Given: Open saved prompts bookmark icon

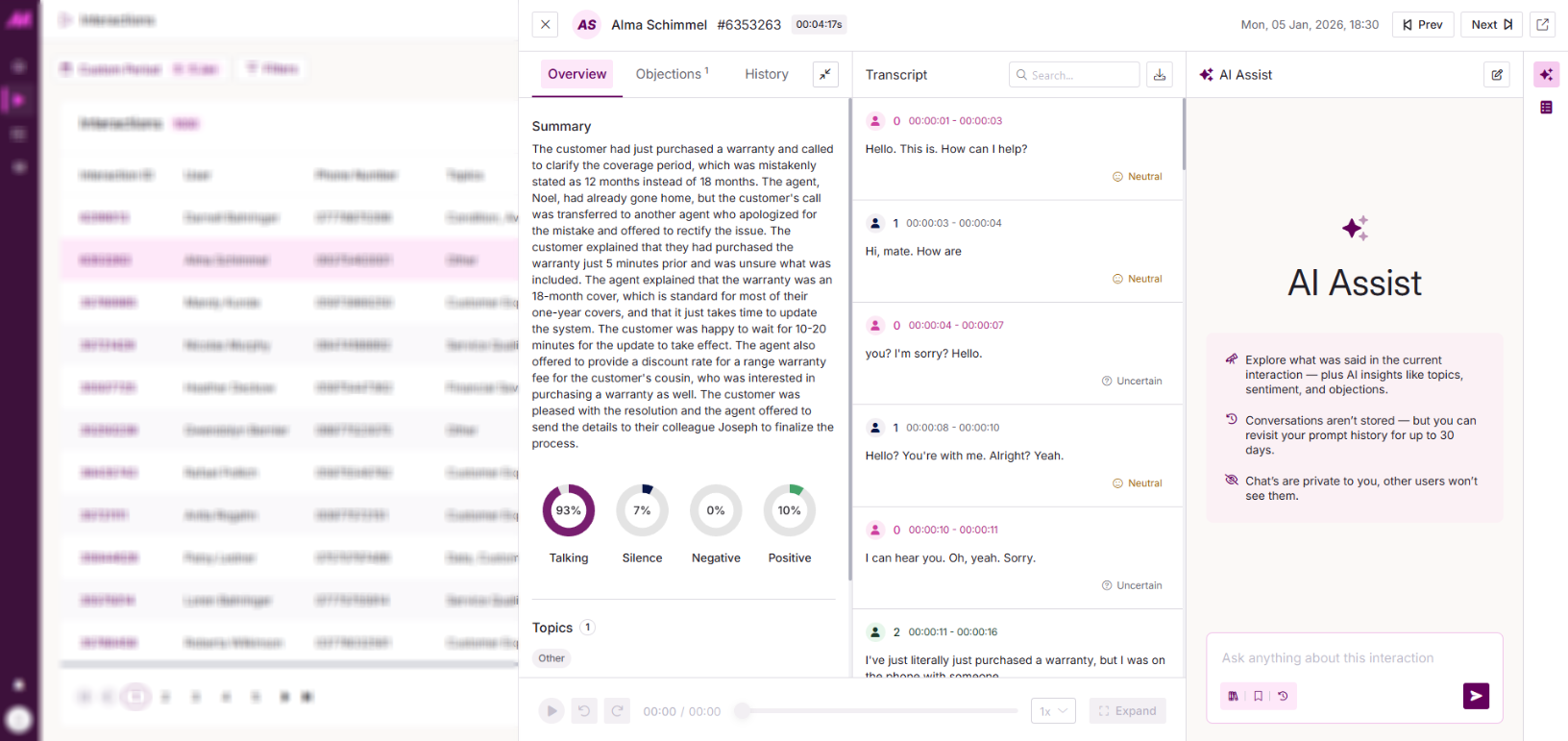Looking at the screenshot, I should (x=1258, y=696).
